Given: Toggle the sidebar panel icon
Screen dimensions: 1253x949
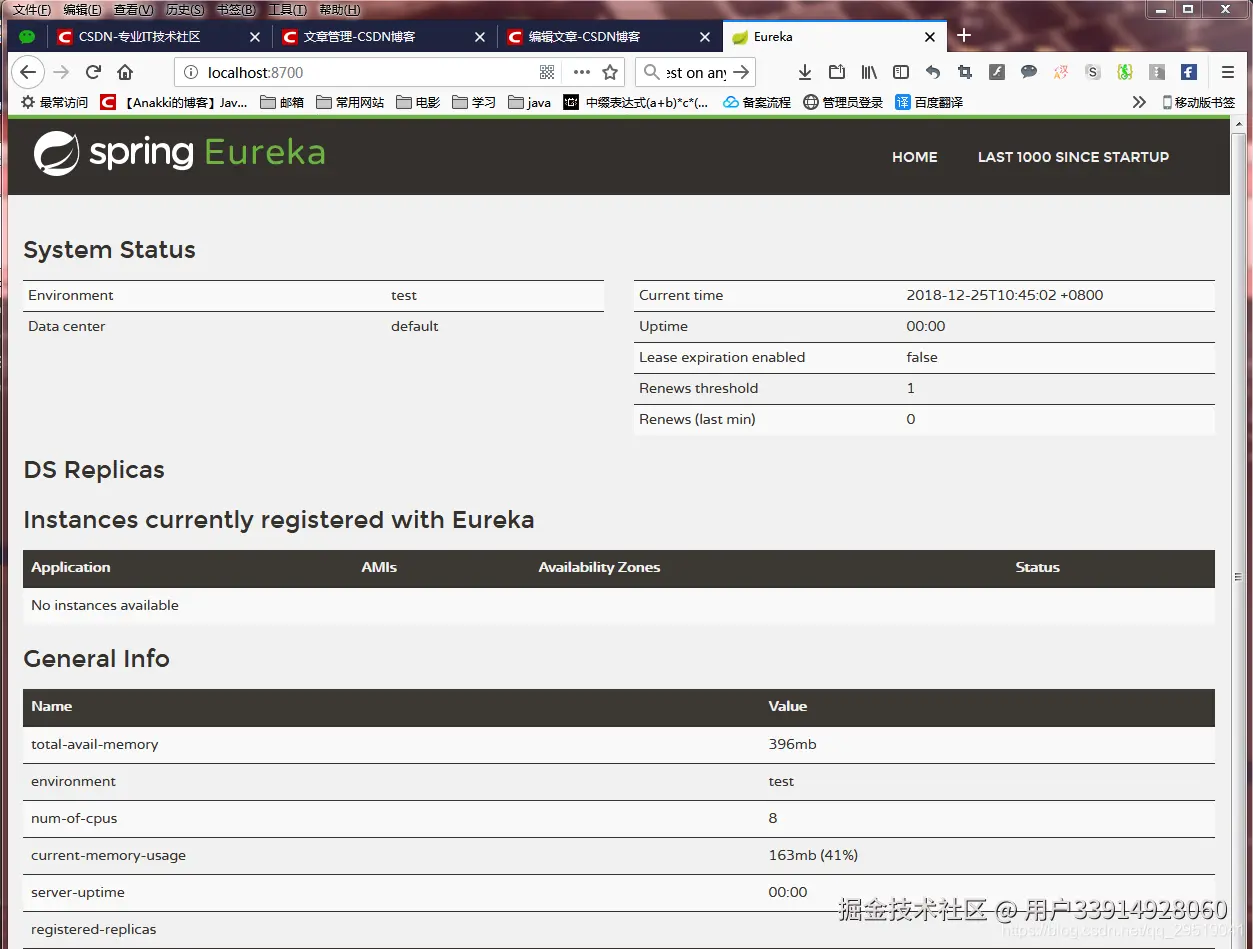Looking at the screenshot, I should click(x=901, y=72).
